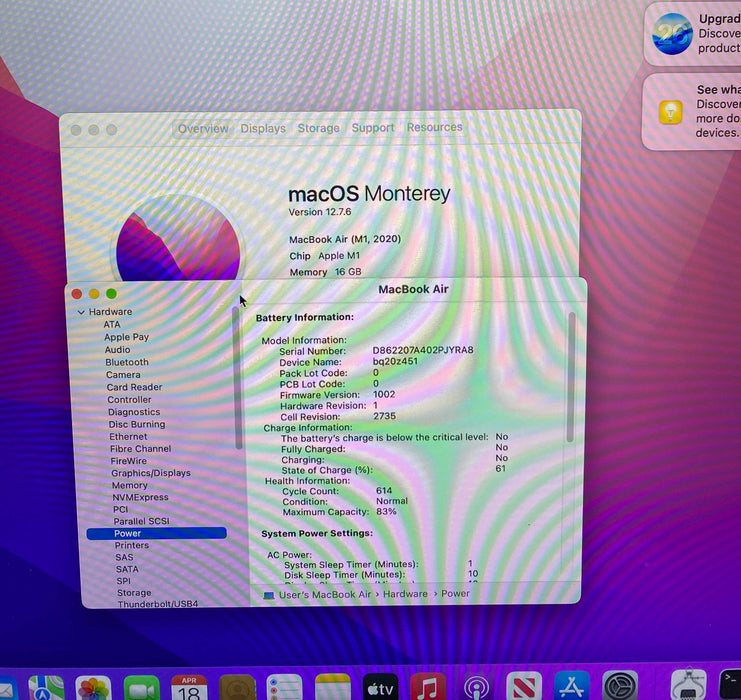Select Controller in the sidebar
Image resolution: width=741 pixels, height=700 pixels.
[129, 400]
